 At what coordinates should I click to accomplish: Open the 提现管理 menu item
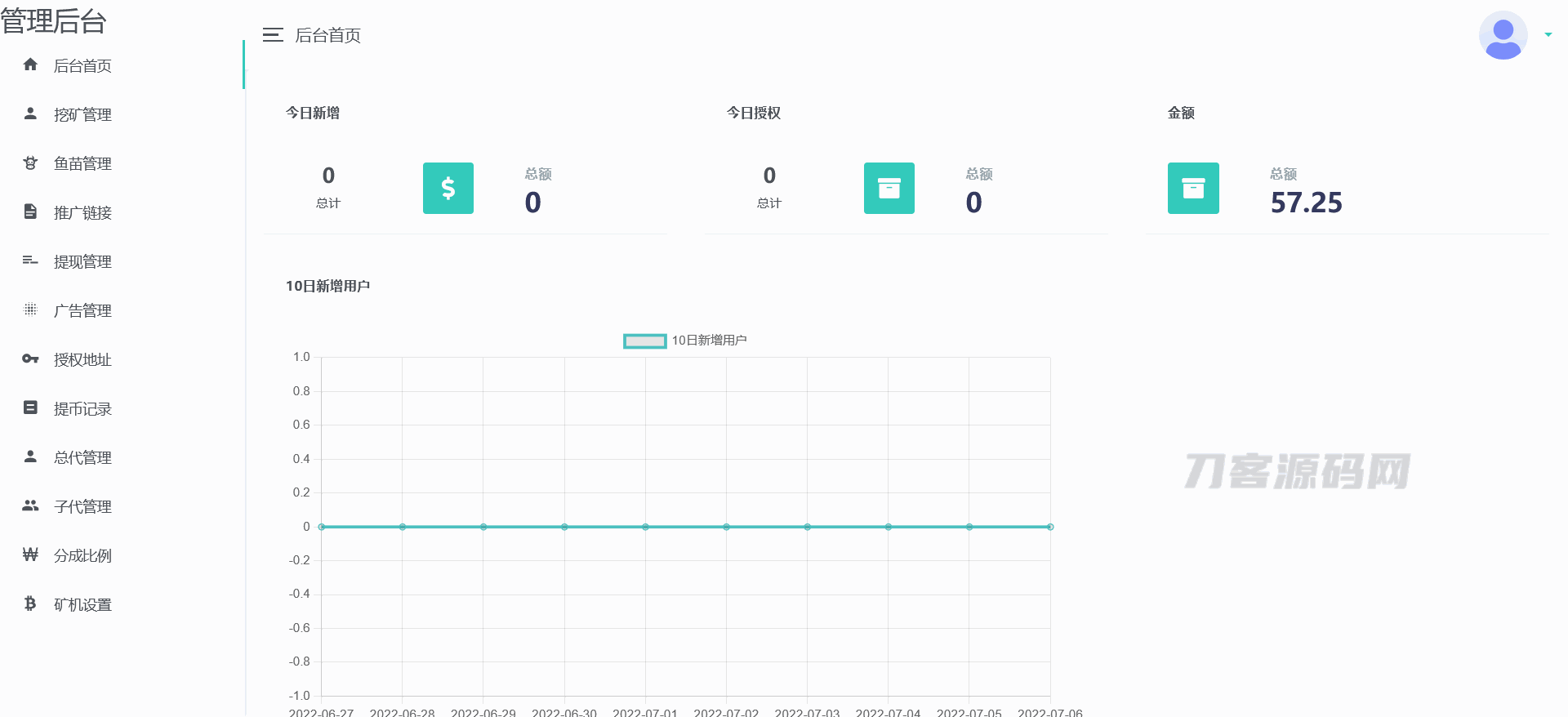[x=82, y=261]
